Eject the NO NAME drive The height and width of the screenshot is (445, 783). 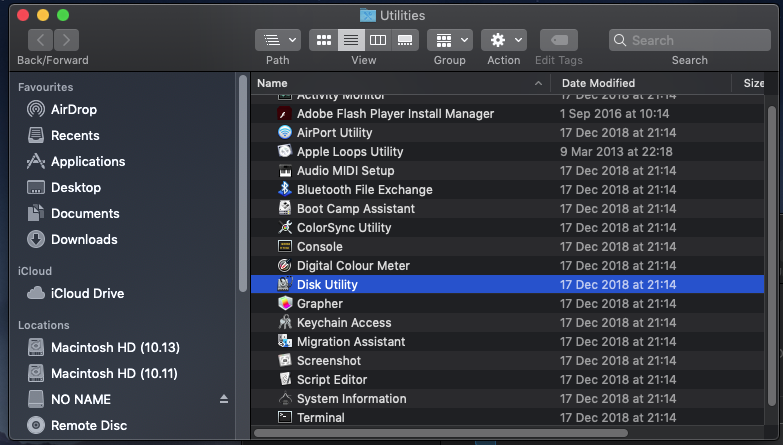(224, 399)
